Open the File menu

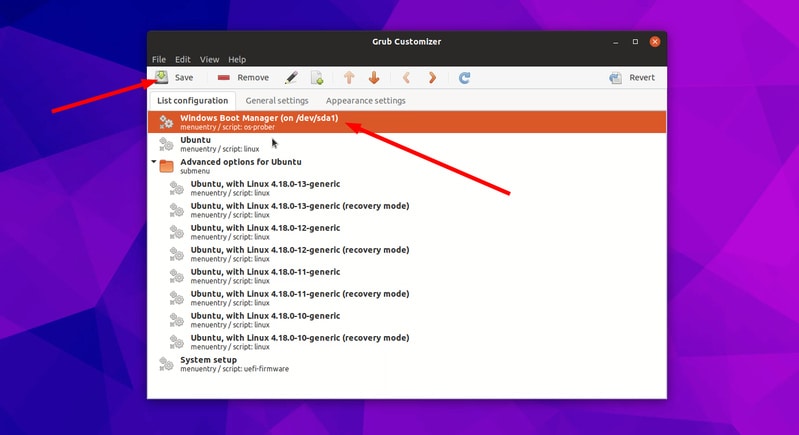pyautogui.click(x=159, y=60)
